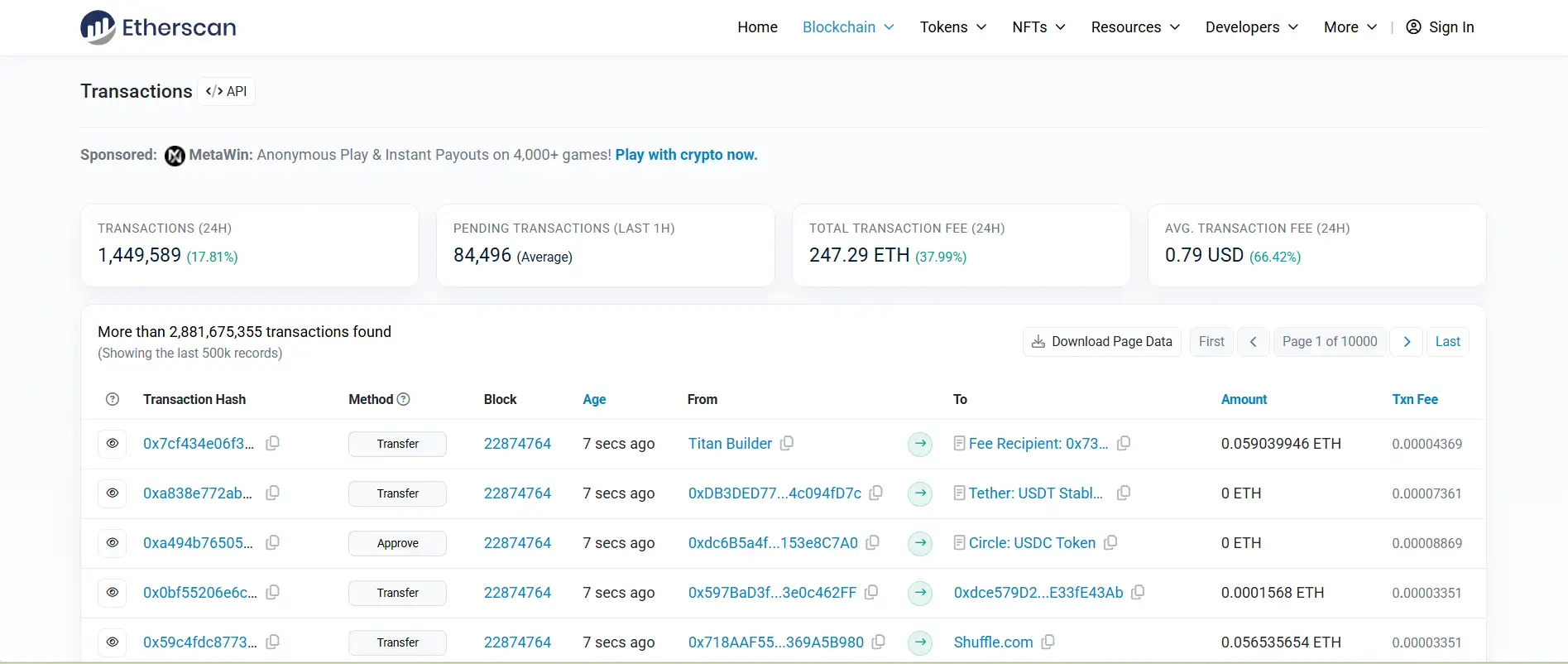The height and width of the screenshot is (664, 1568).
Task: Open the NFTs navigation menu
Action: (1038, 27)
